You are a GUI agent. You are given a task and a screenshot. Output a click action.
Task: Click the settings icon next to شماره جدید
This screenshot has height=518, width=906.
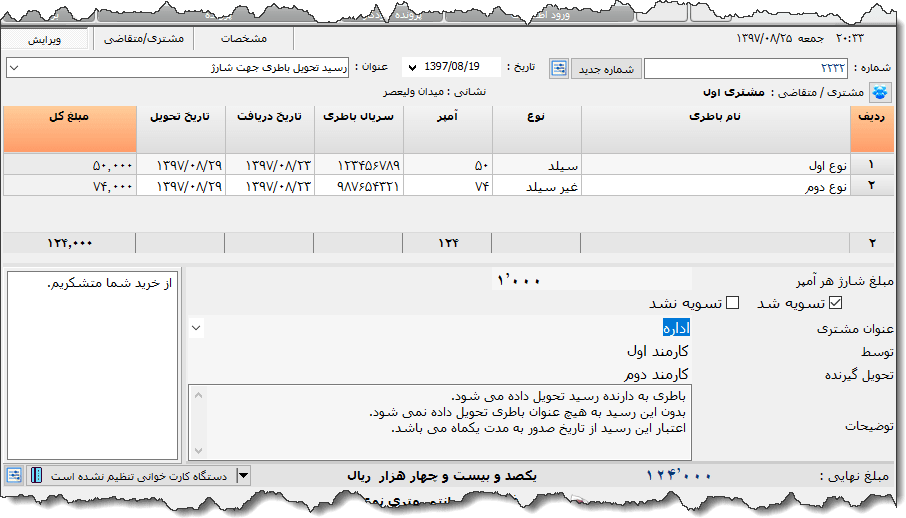pos(559,68)
